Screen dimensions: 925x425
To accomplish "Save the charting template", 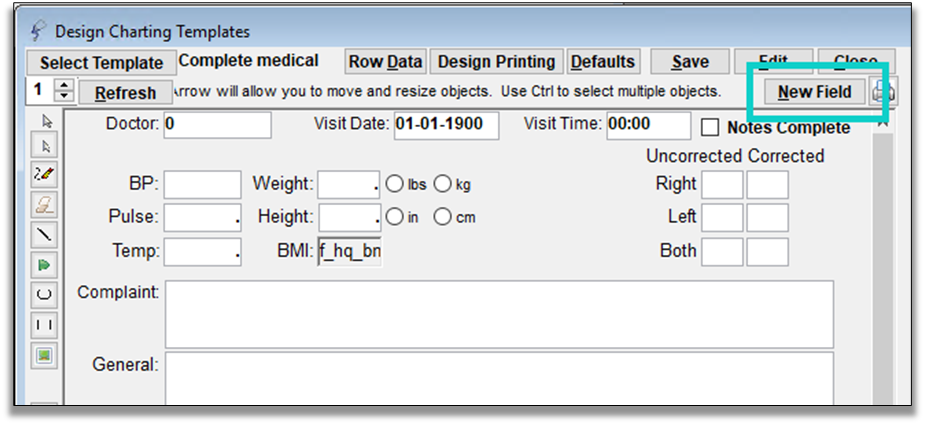I will tap(690, 62).
